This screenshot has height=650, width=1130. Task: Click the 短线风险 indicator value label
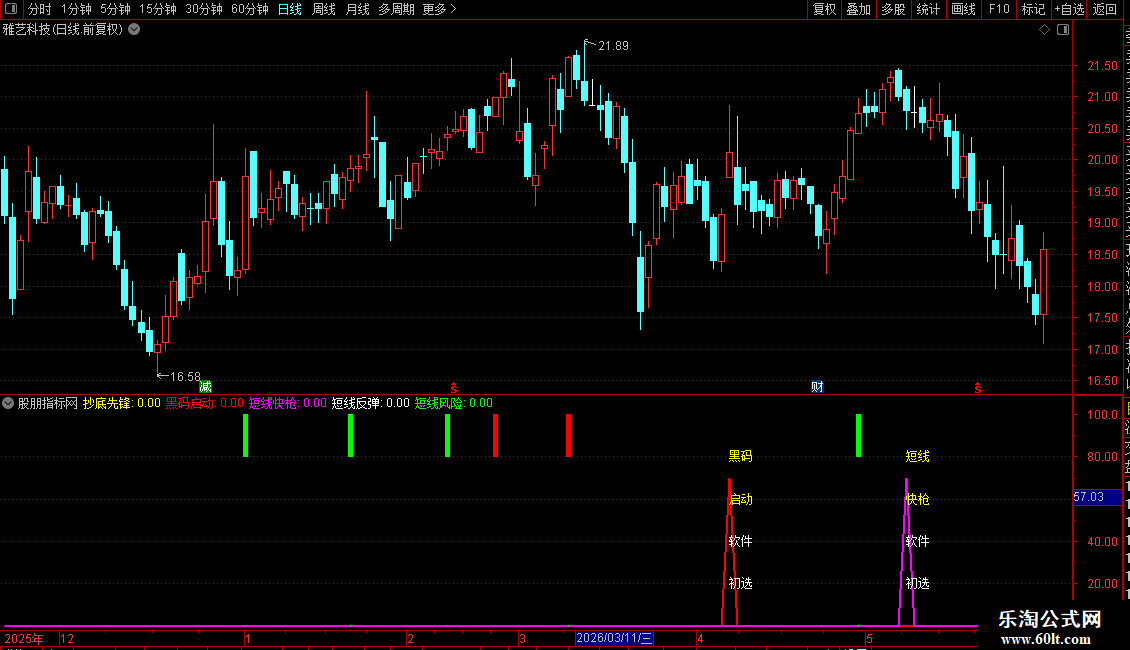[453, 403]
